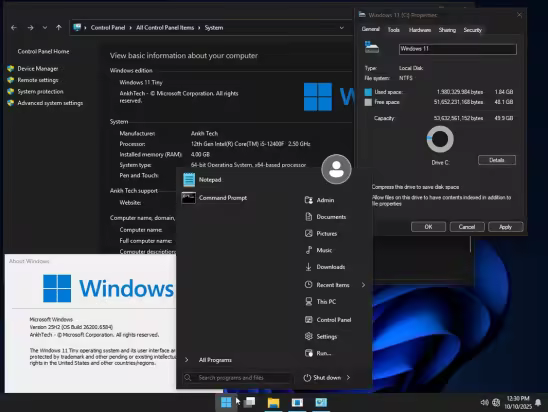
Task: Go back in the Control Panel window
Action: [14, 28]
